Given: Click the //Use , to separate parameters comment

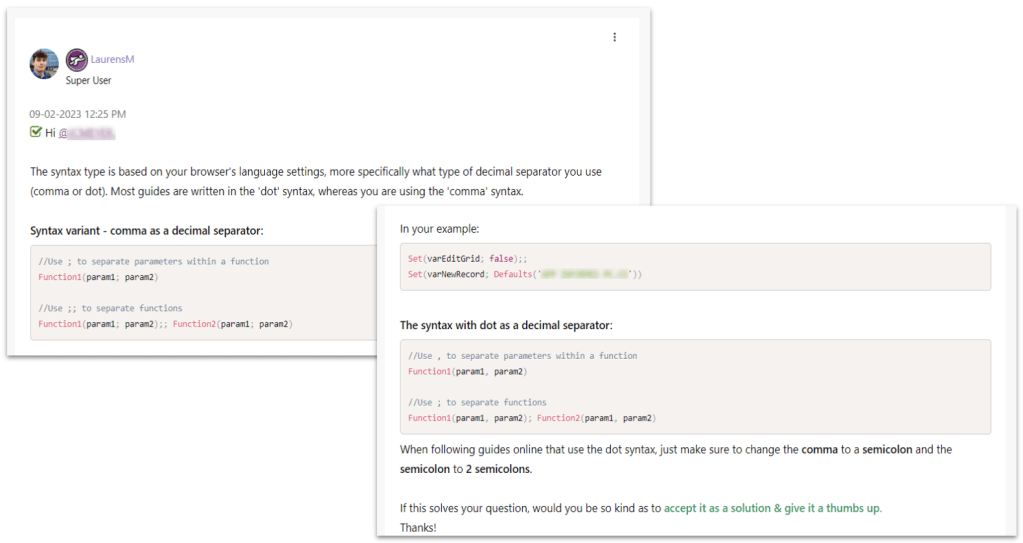Looking at the screenshot, I should coord(522,356).
